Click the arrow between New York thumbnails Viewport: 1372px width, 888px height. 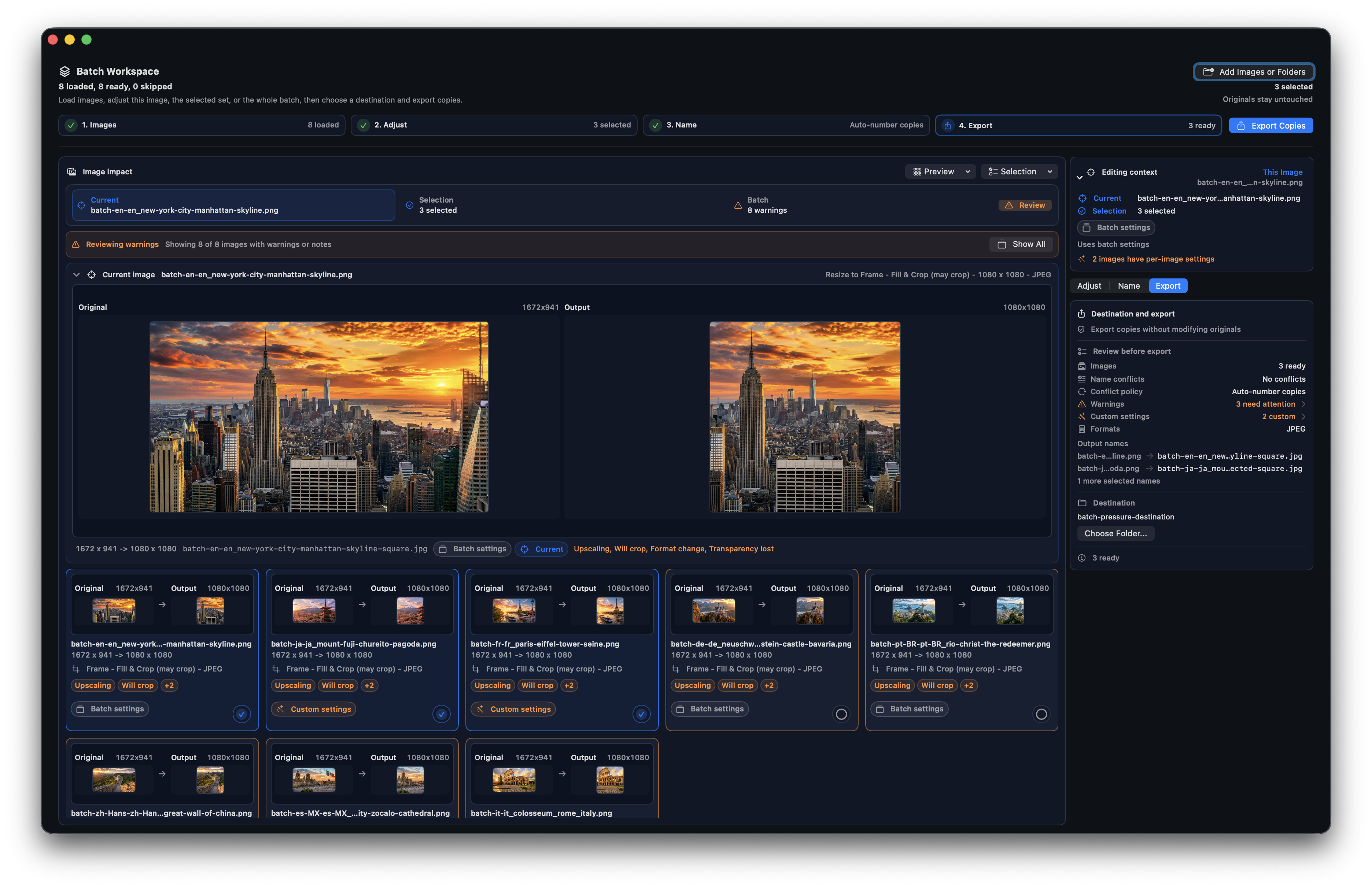point(162,605)
